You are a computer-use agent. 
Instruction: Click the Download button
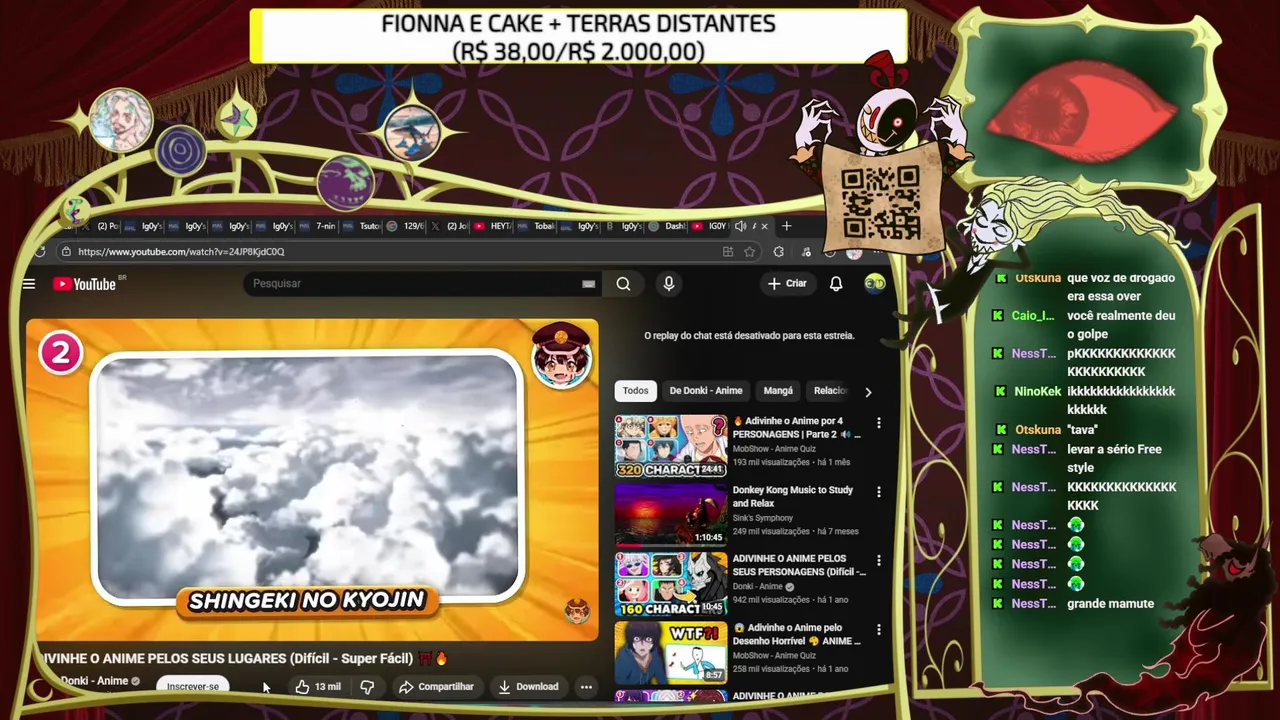click(529, 687)
